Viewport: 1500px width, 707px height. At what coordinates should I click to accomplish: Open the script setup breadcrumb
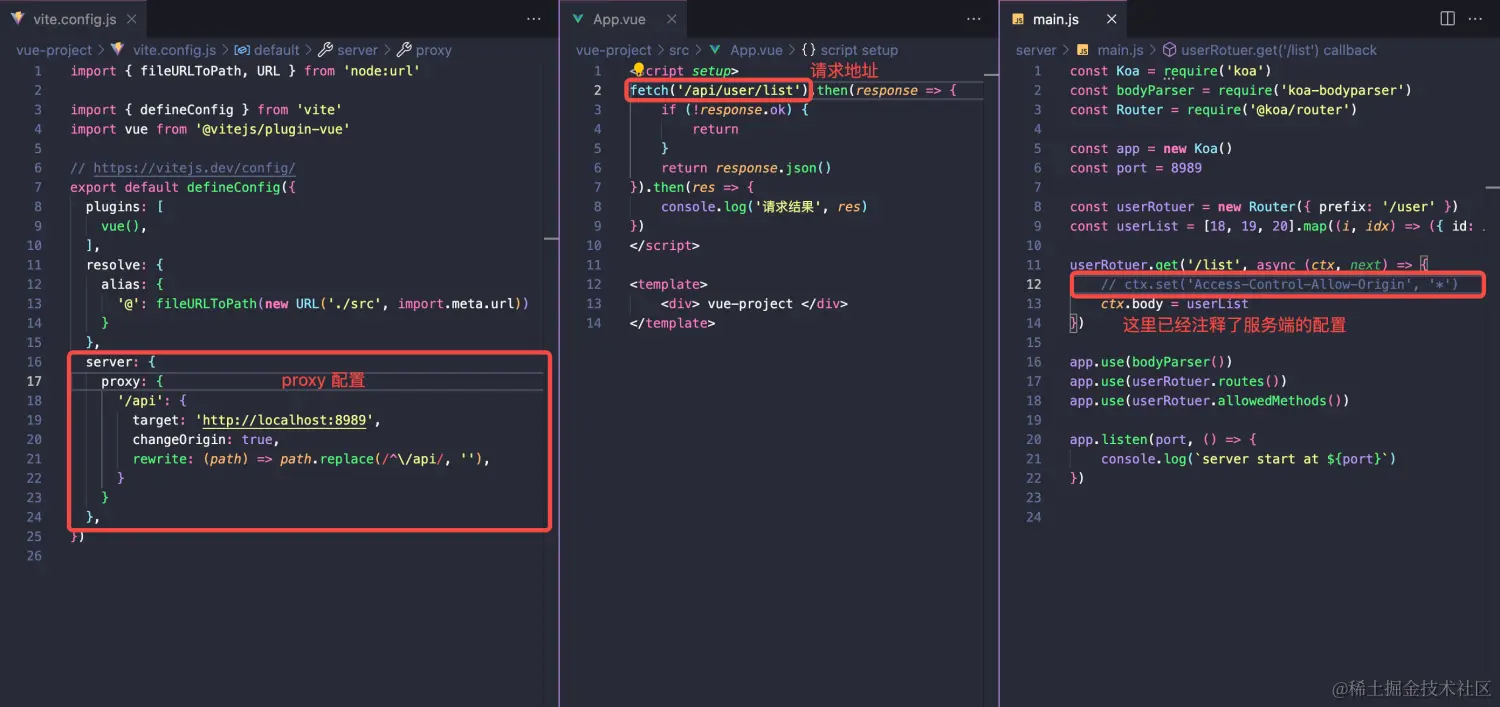(x=850, y=50)
